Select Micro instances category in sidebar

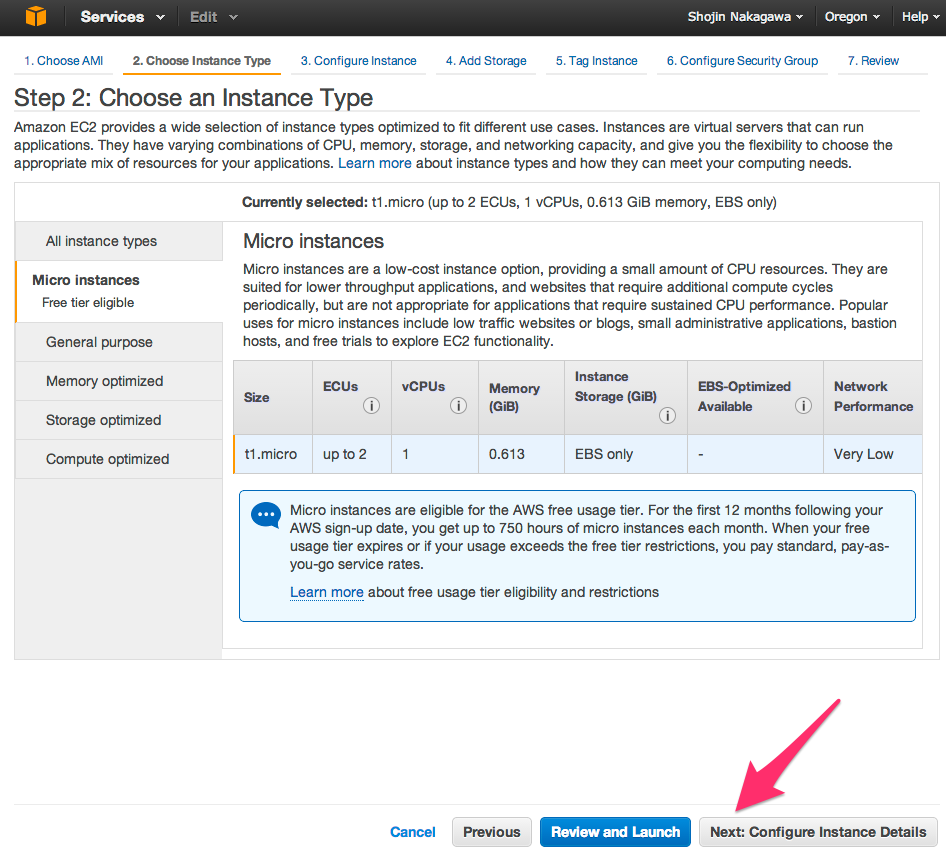[x=119, y=291]
